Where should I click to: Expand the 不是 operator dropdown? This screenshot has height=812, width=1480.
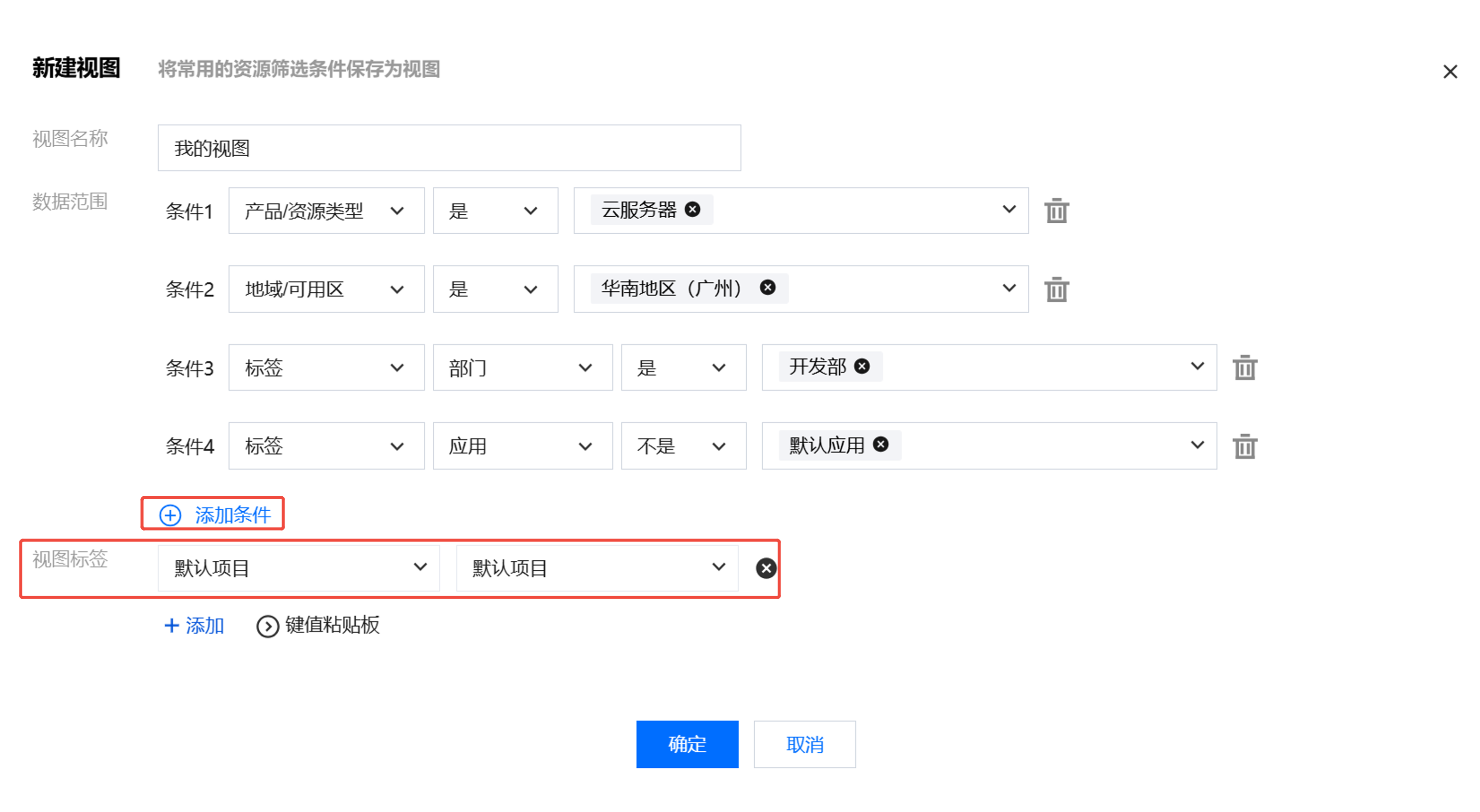(x=683, y=446)
